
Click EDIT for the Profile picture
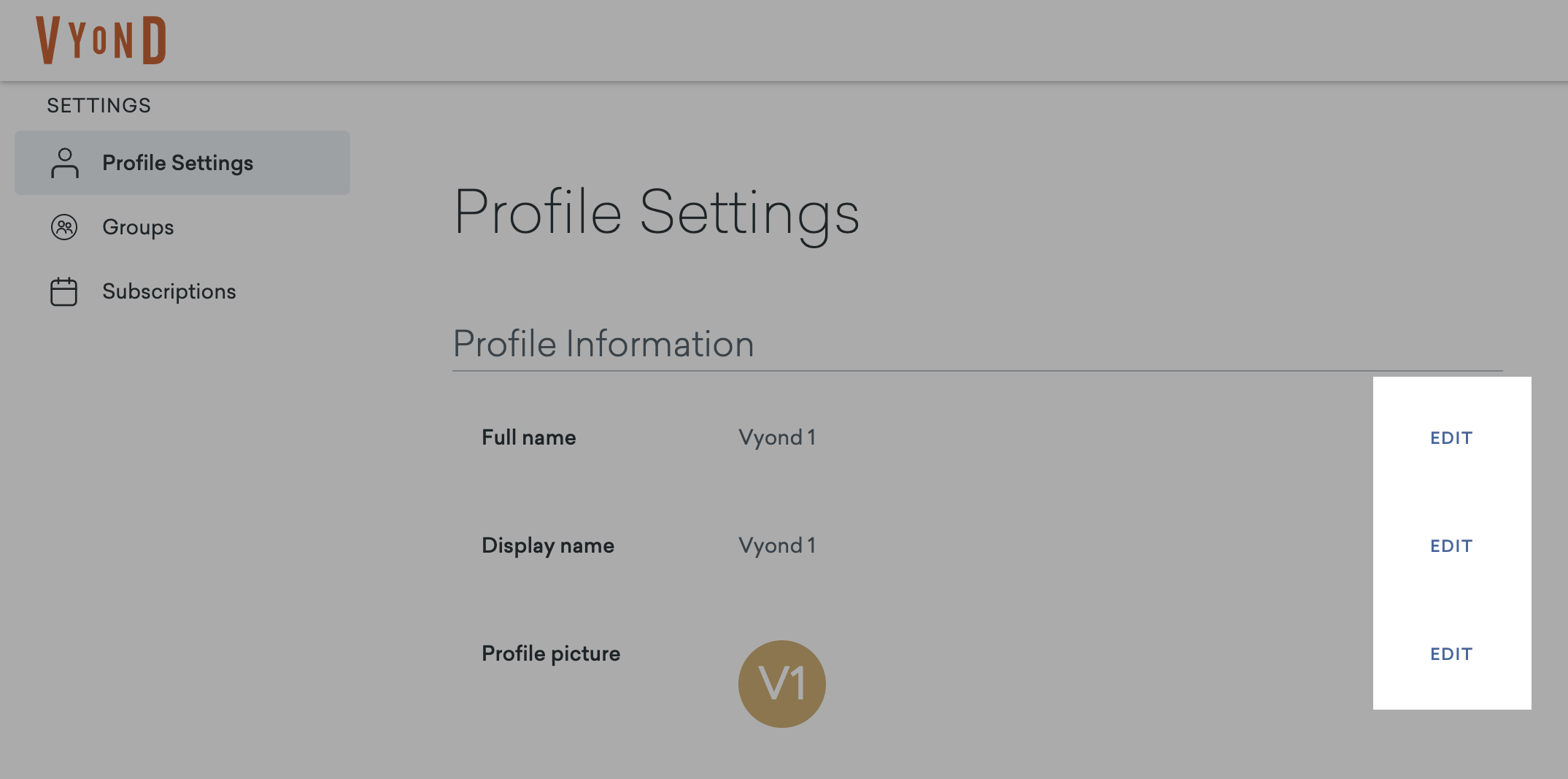(1450, 653)
